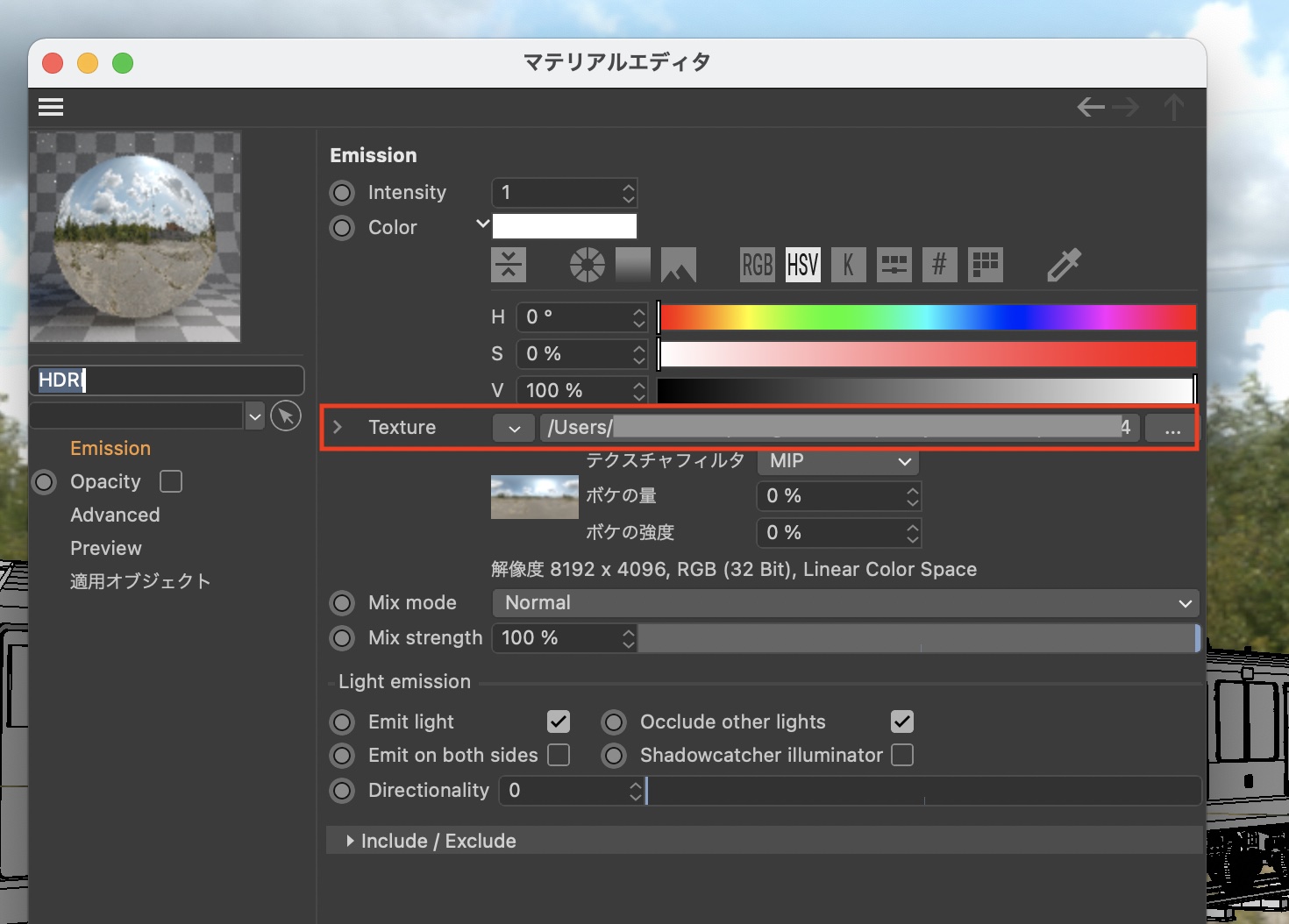Show the color swatches grid icon

click(985, 265)
